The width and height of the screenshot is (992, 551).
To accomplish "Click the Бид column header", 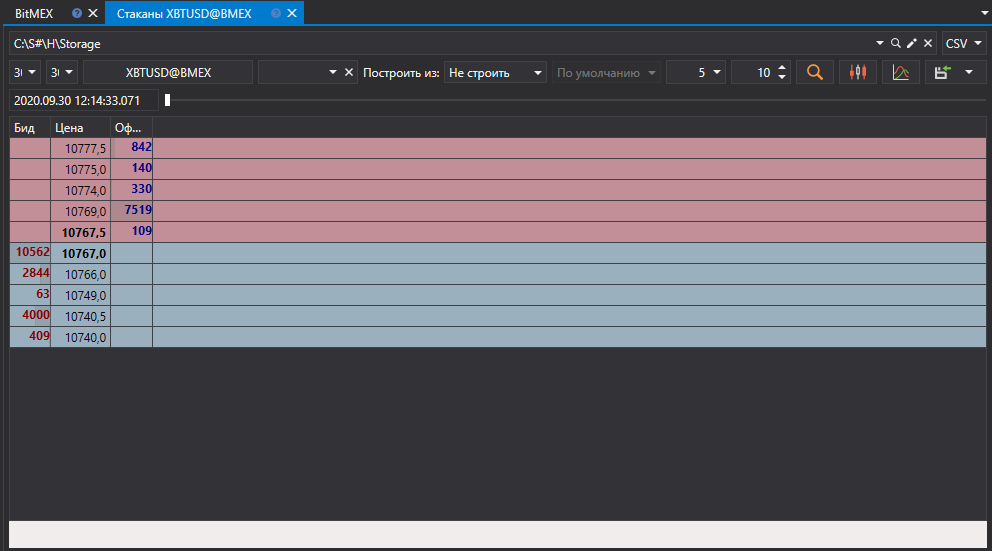I will [30, 128].
